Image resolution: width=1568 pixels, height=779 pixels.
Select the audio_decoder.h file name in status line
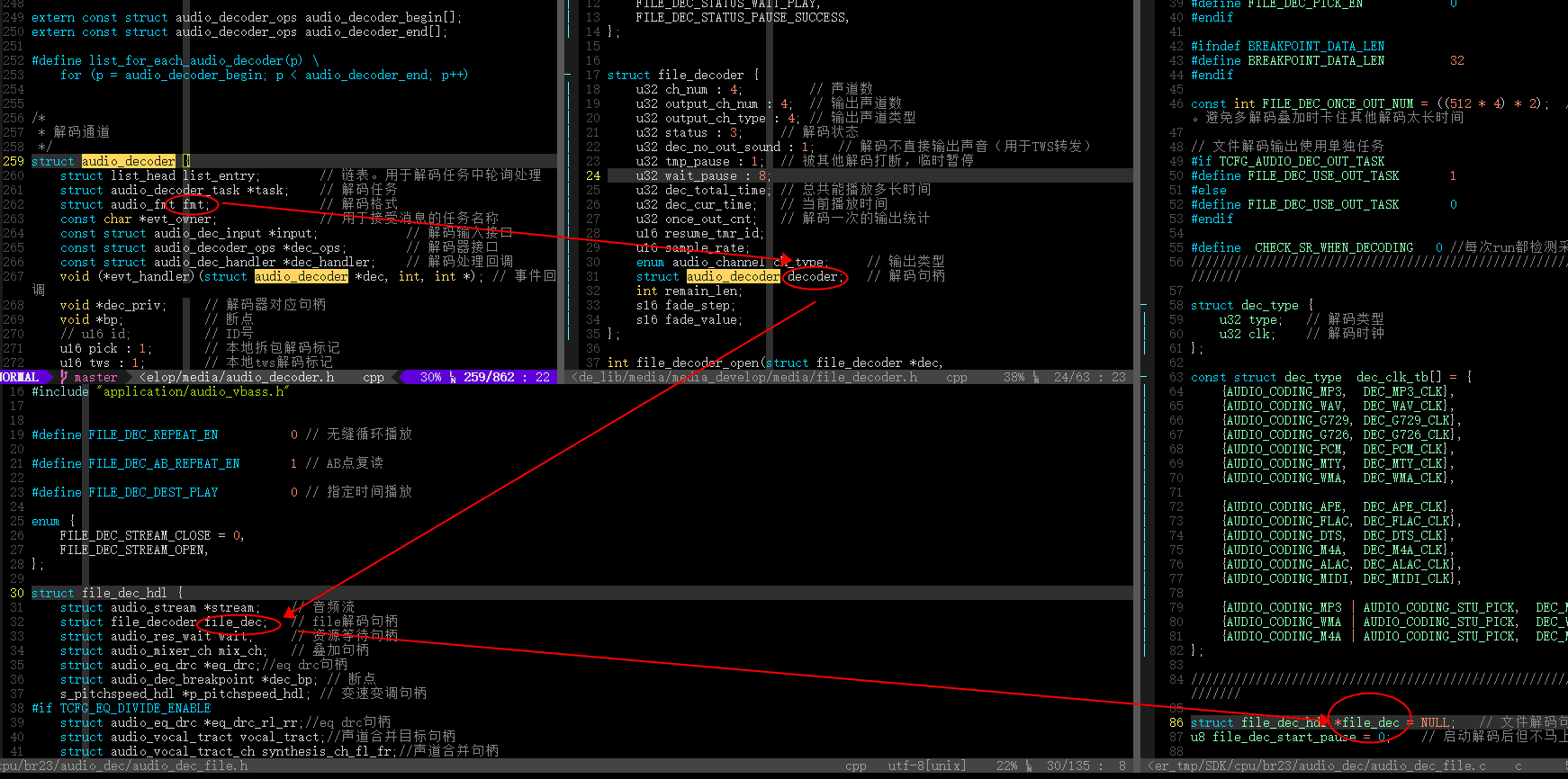coord(237,377)
